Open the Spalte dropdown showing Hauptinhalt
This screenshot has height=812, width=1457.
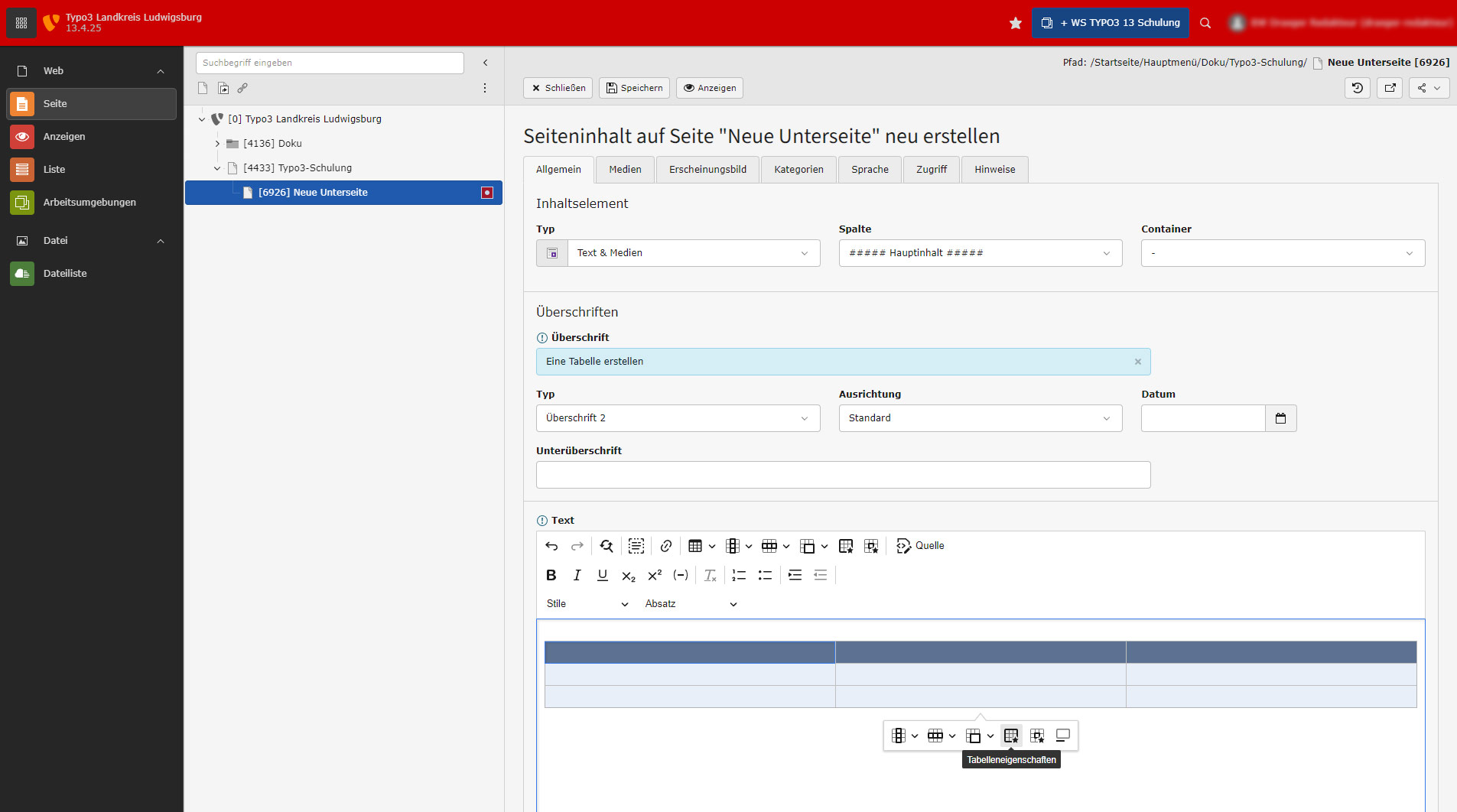click(x=980, y=253)
